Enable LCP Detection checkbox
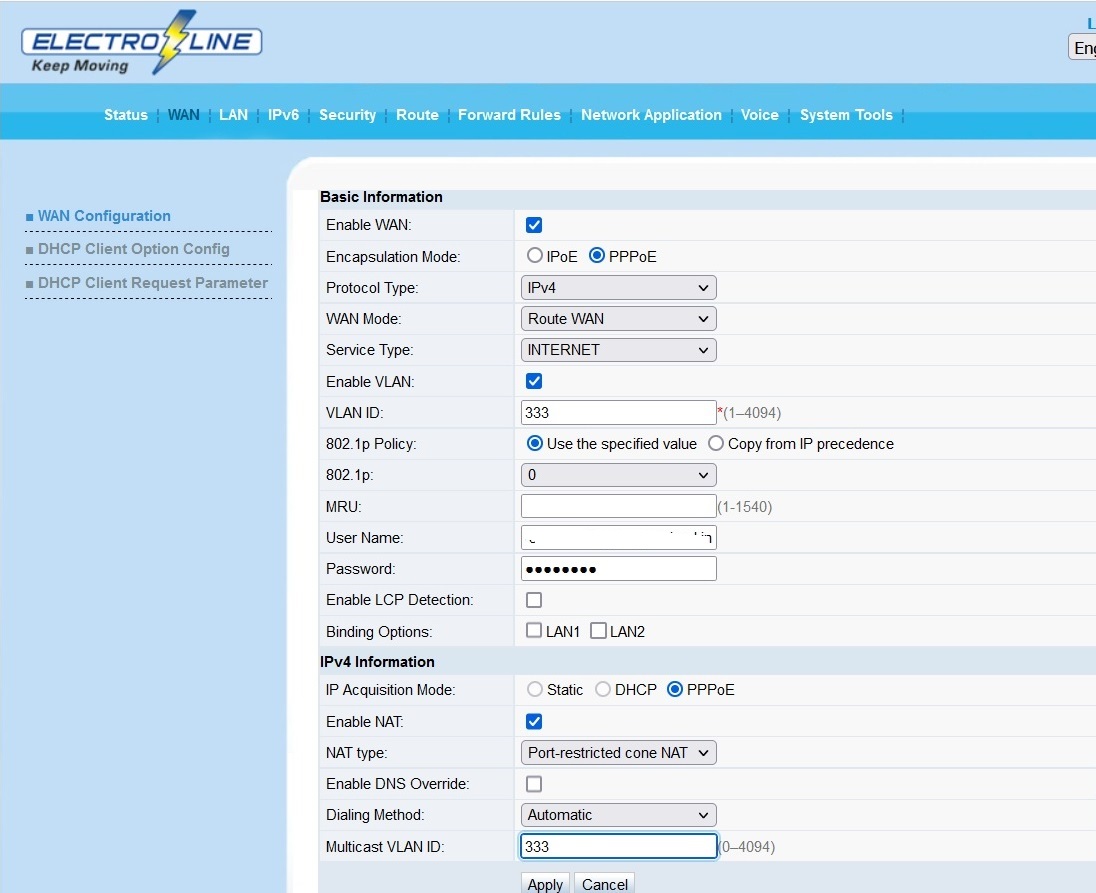This screenshot has height=893, width=1096. click(534, 600)
